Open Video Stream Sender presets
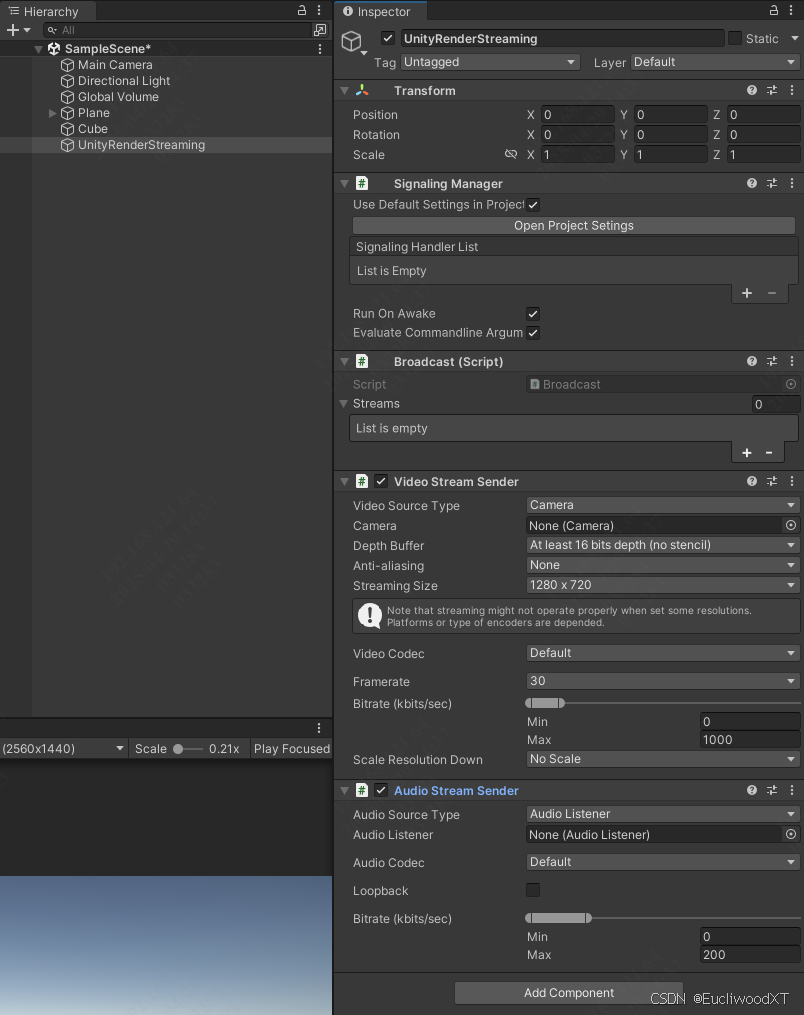Image resolution: width=804 pixels, height=1015 pixels. pyautogui.click(x=772, y=481)
